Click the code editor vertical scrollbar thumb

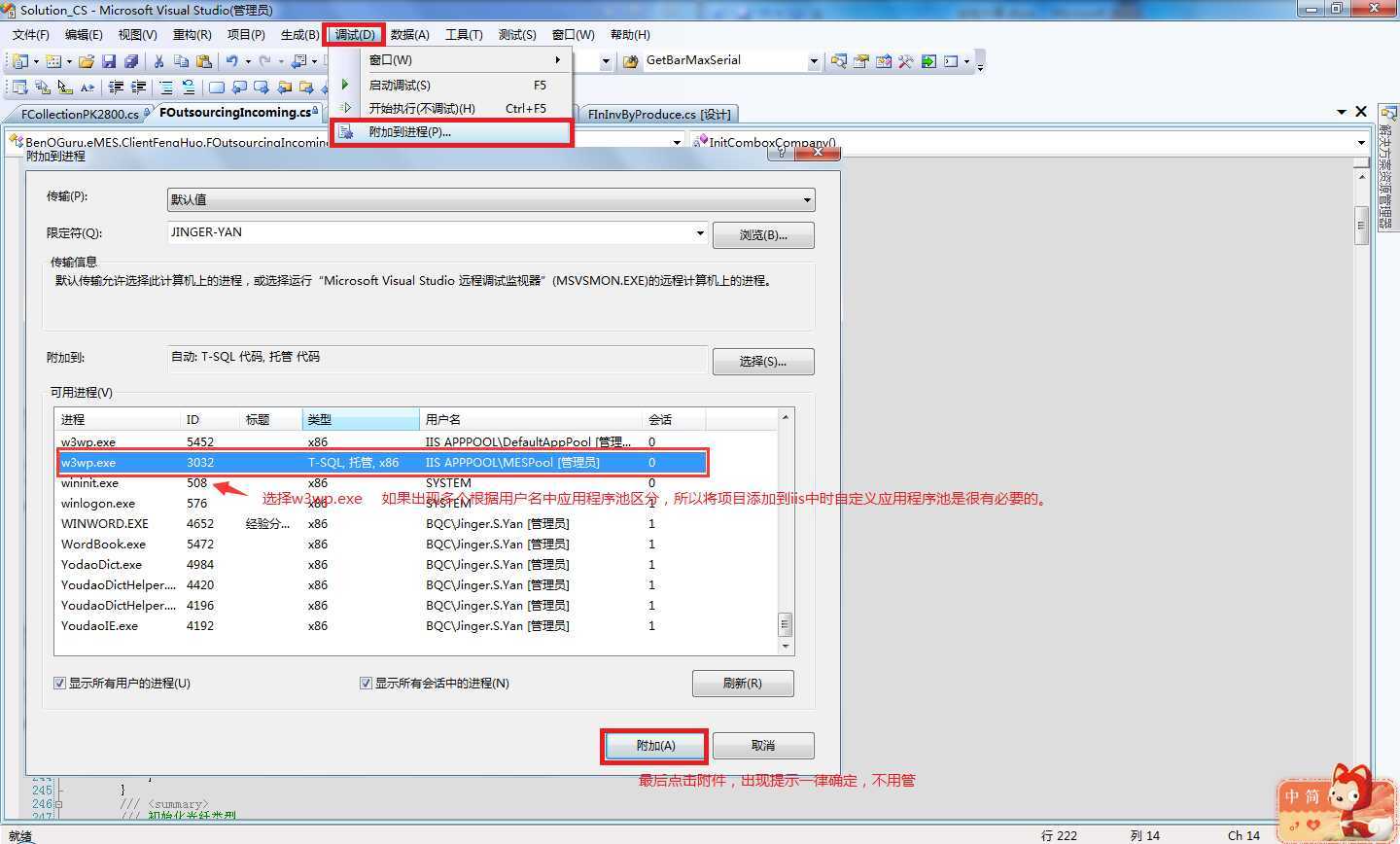point(1361,225)
